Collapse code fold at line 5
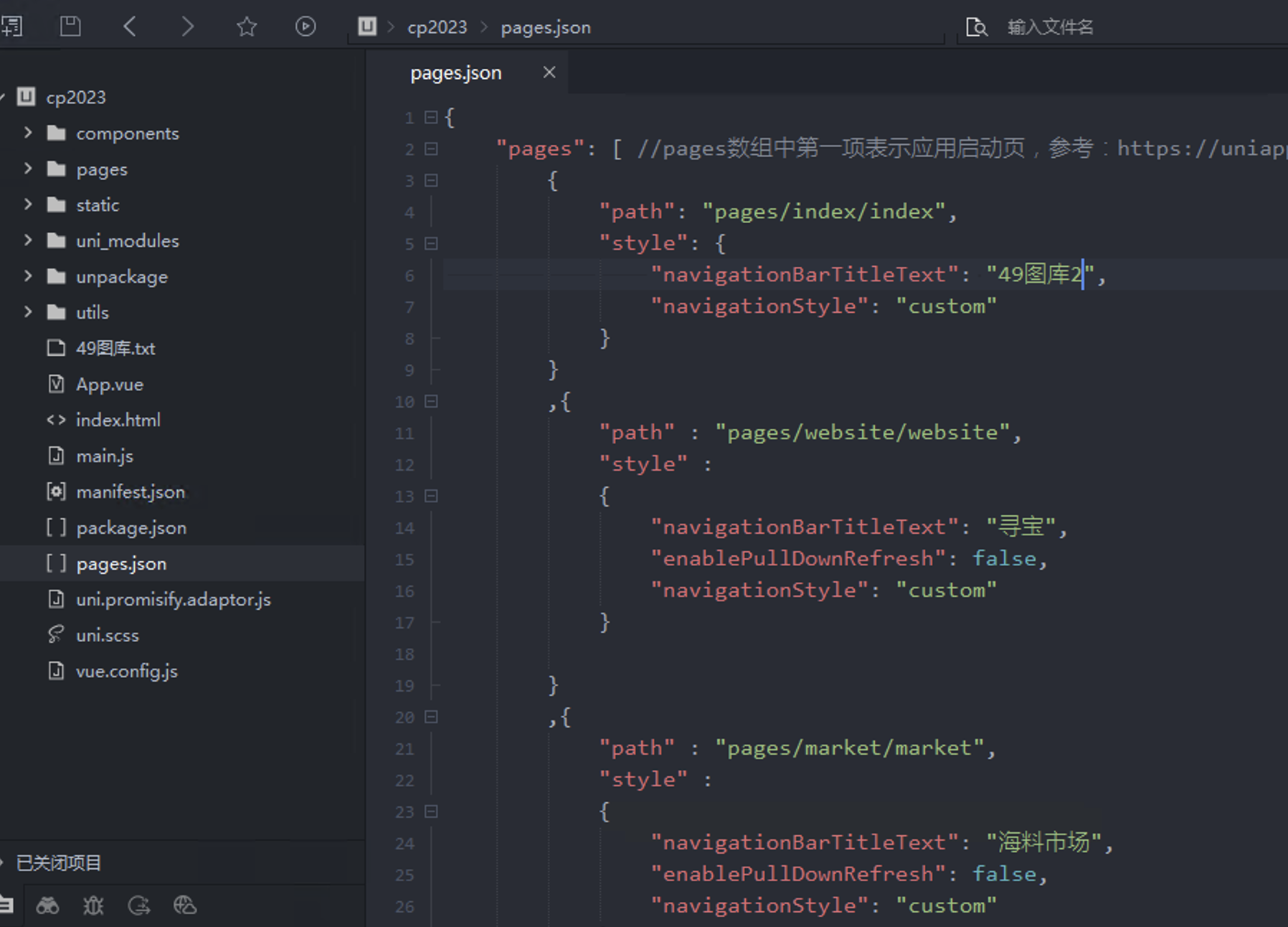 (x=431, y=243)
